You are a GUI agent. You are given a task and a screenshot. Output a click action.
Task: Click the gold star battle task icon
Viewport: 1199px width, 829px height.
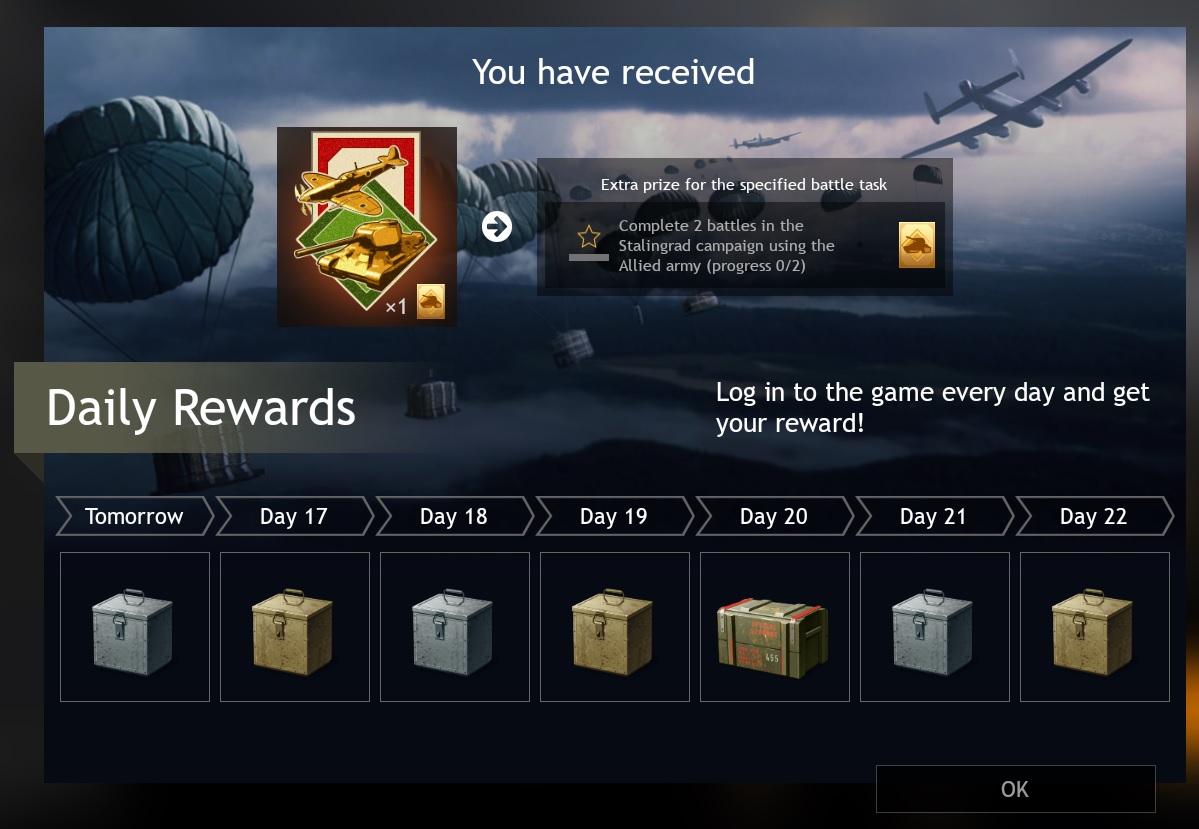coord(589,237)
